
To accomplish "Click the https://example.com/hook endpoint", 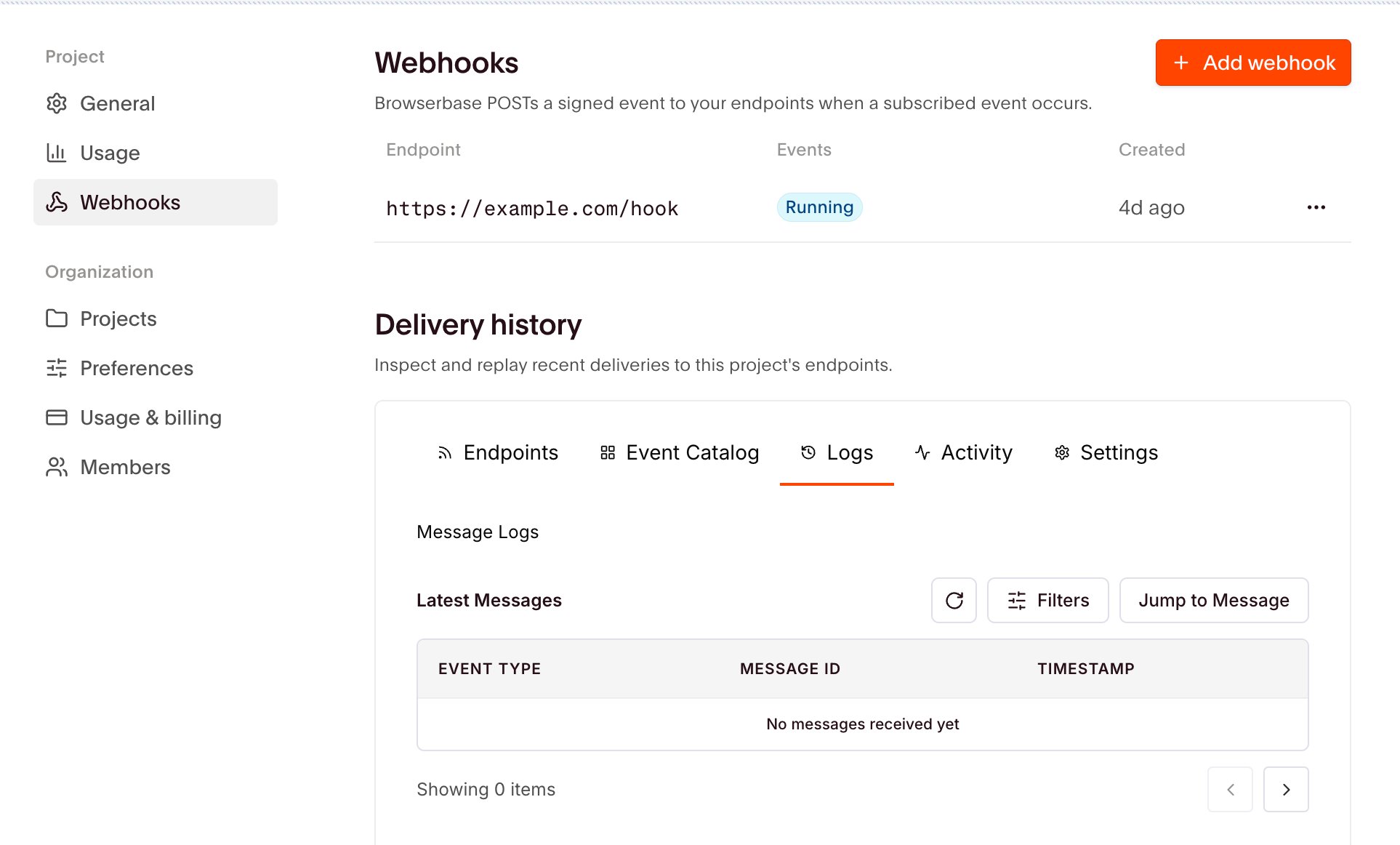I will click(x=532, y=209).
